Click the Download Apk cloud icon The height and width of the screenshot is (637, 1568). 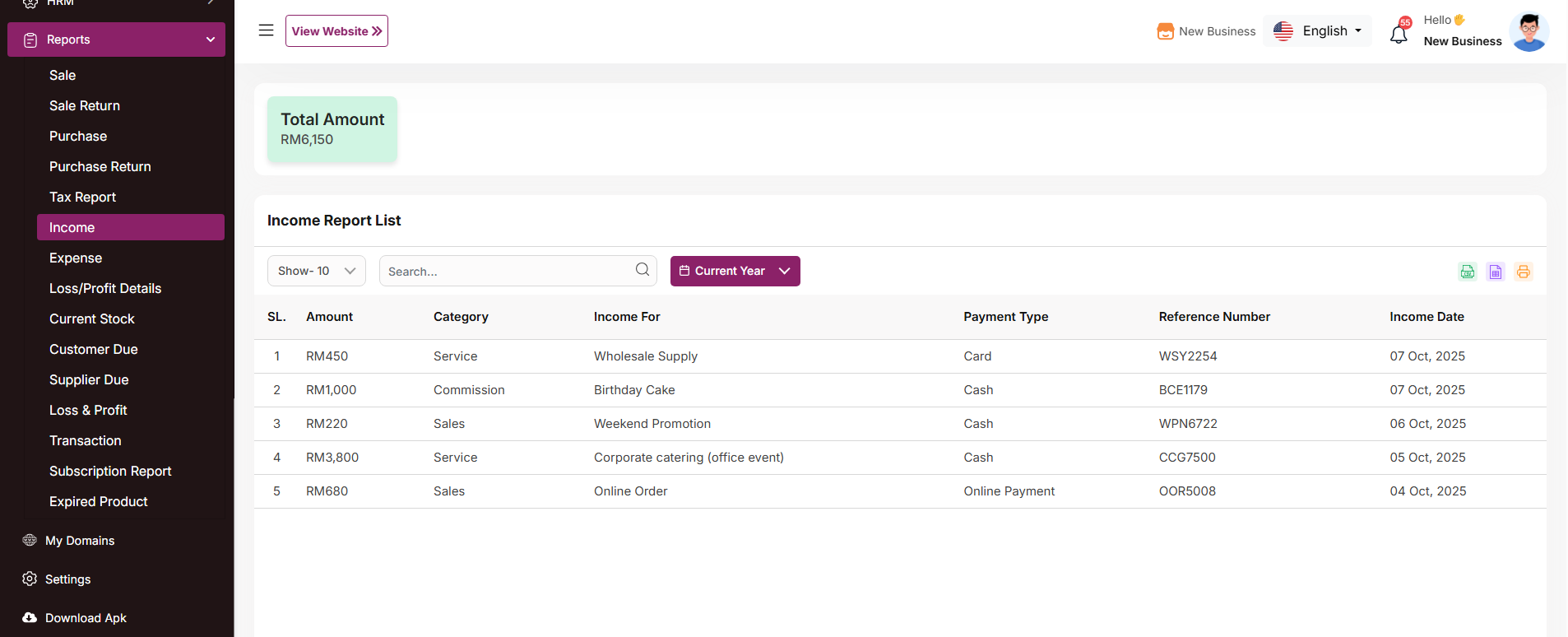coord(30,617)
